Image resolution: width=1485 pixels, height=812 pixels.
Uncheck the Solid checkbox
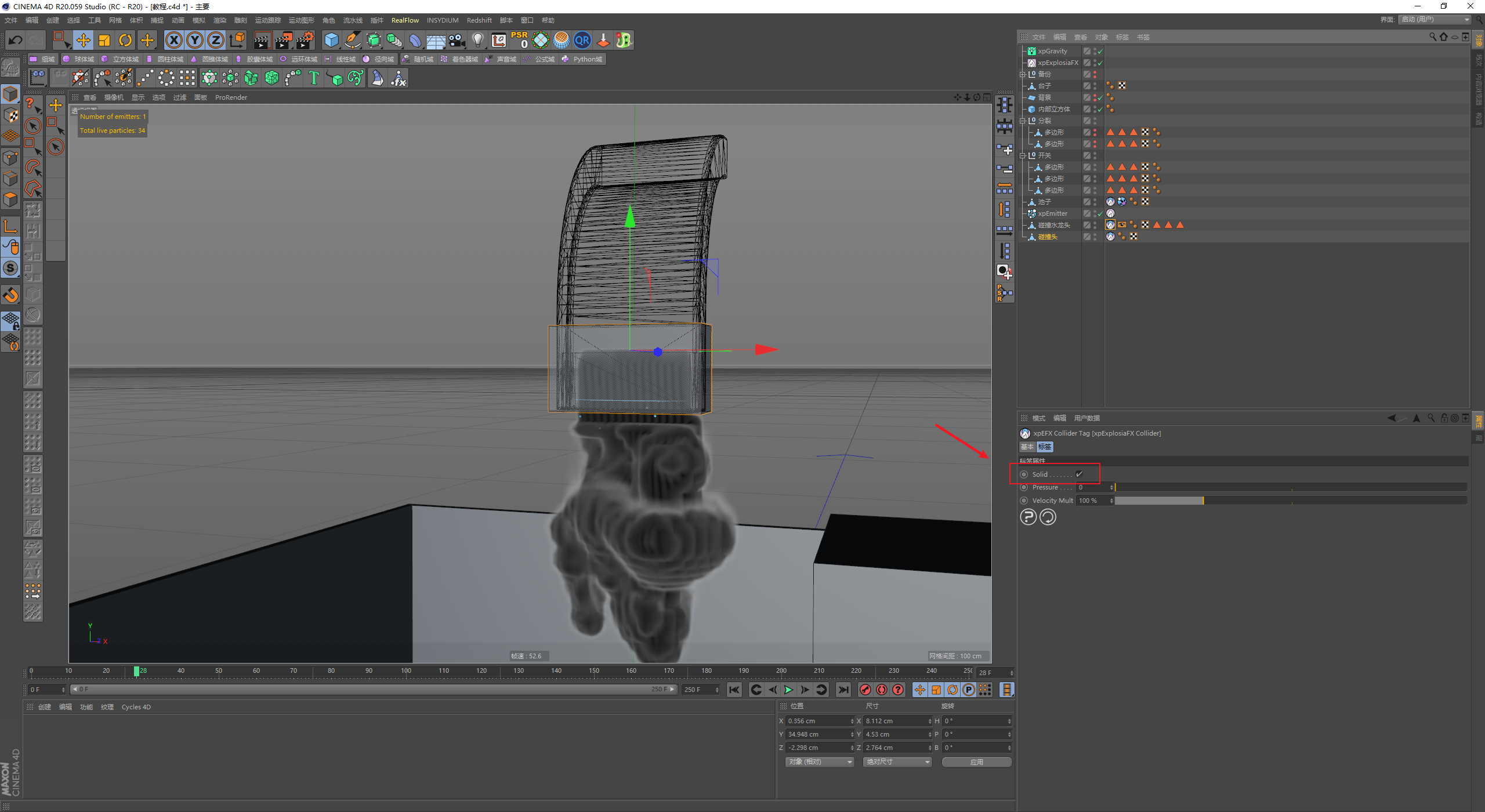pos(1079,474)
